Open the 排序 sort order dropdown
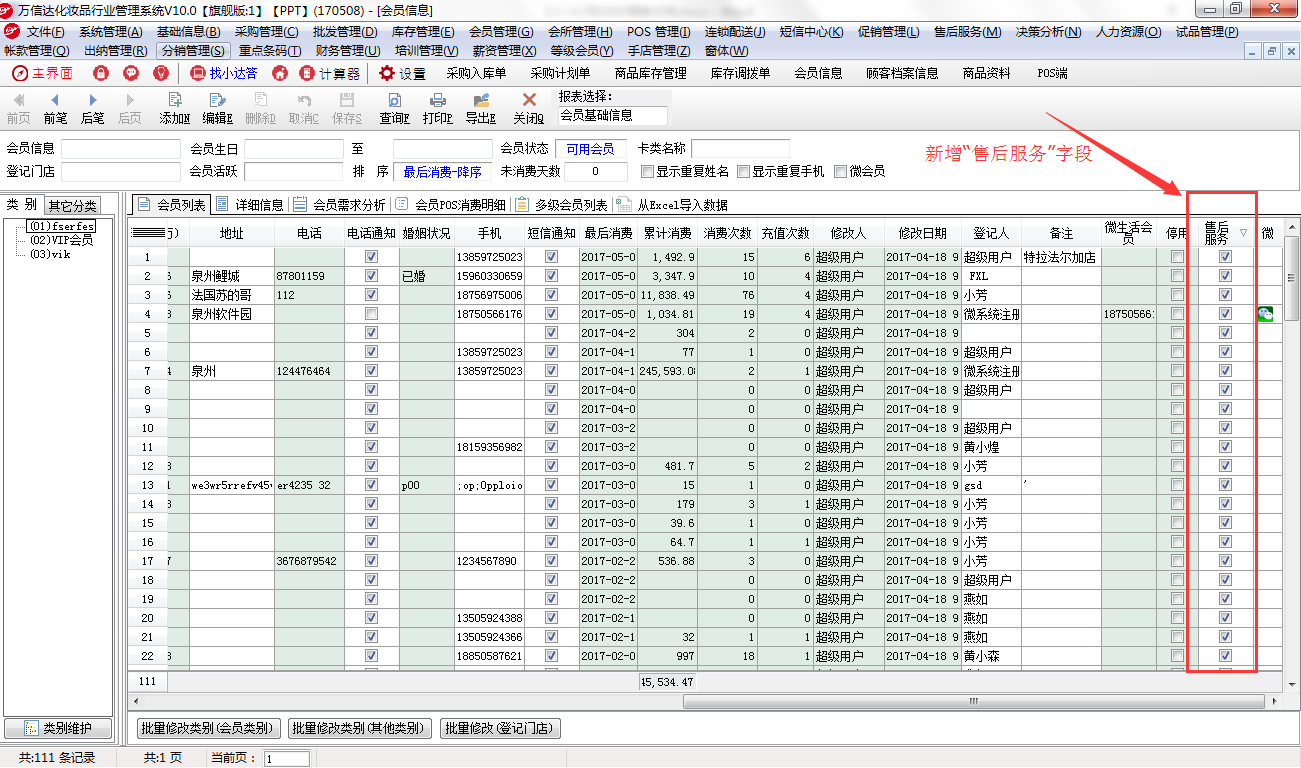The width and height of the screenshot is (1301, 768). click(x=443, y=171)
